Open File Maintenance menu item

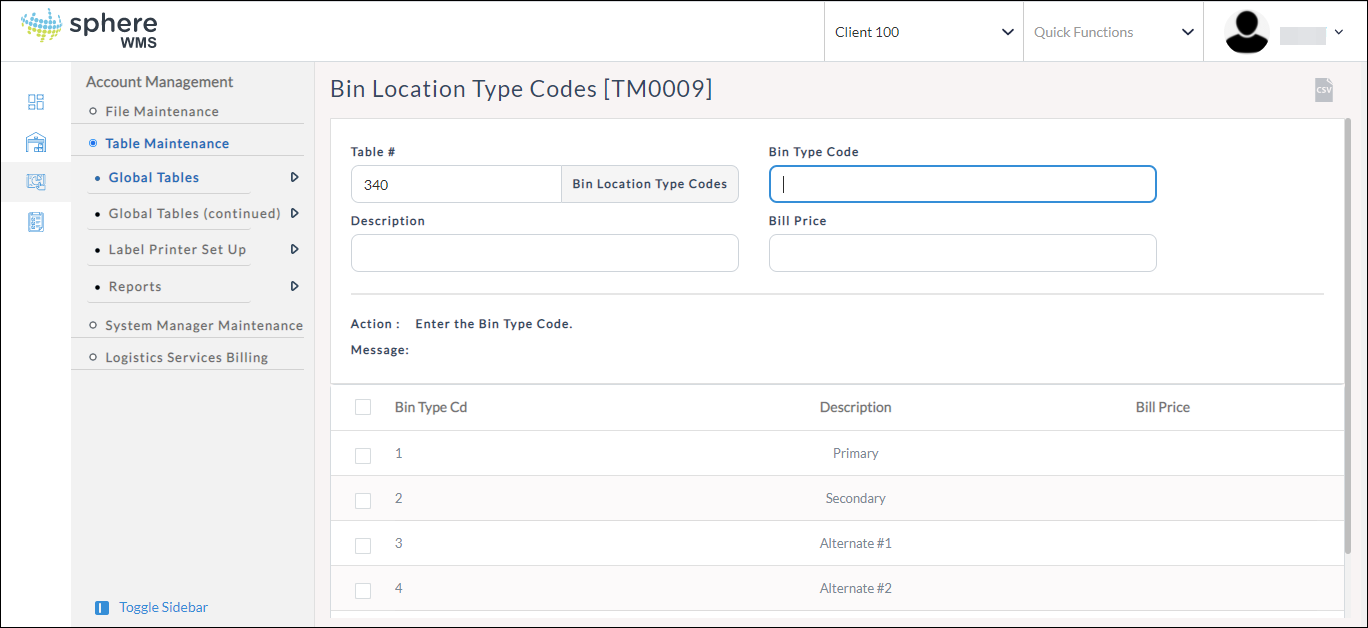click(x=162, y=111)
